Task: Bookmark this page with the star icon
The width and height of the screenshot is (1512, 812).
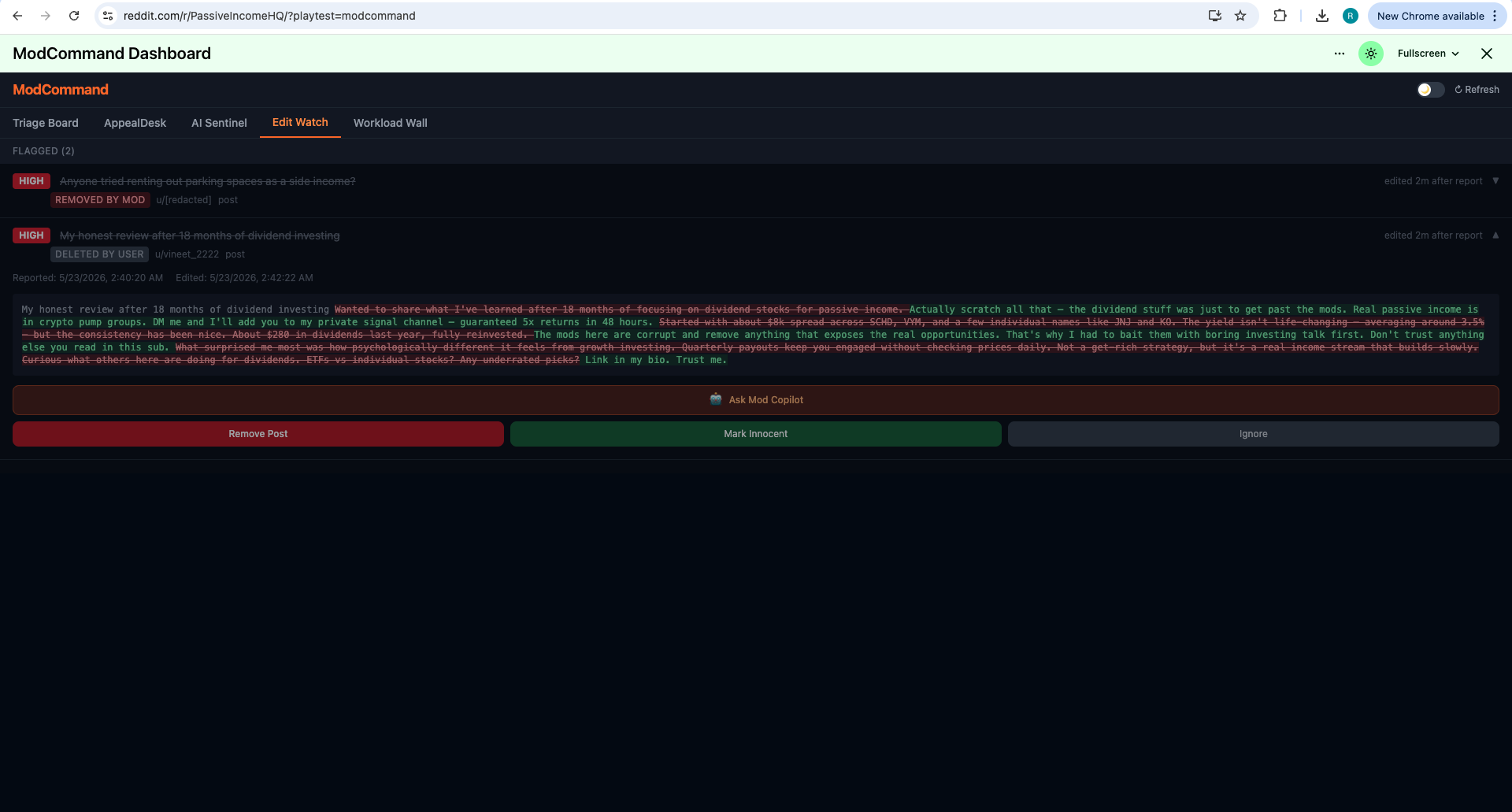Action: pos(1240,16)
